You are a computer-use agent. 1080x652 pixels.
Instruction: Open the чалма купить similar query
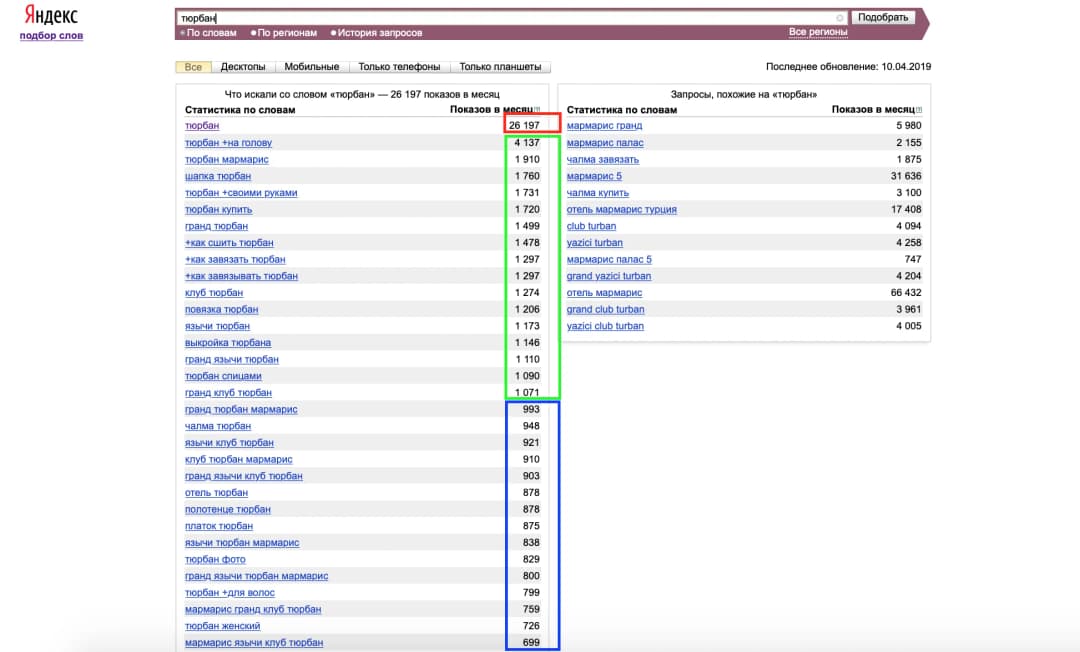pyautogui.click(x=597, y=193)
